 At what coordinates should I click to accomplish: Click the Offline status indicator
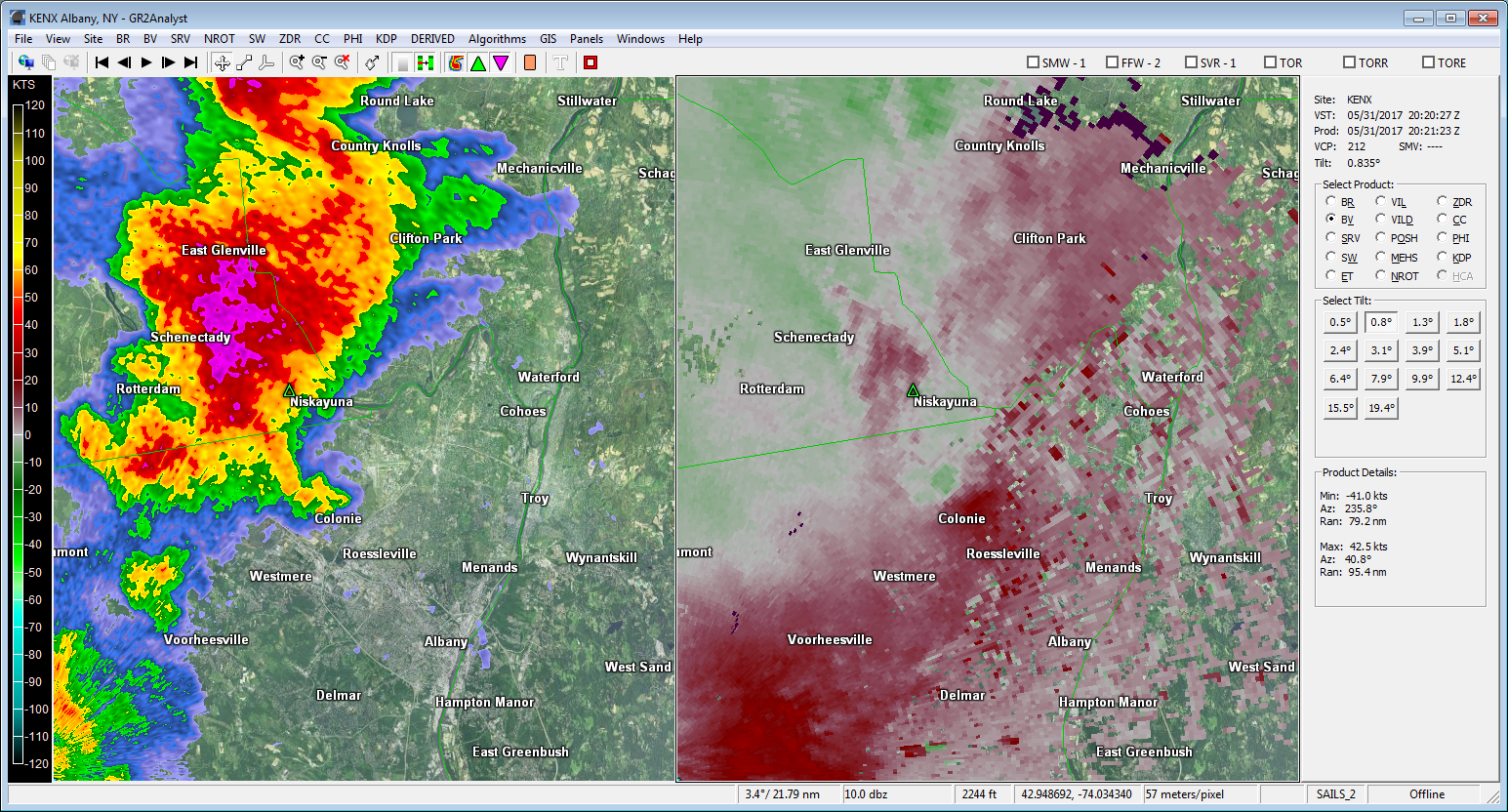[x=1427, y=794]
